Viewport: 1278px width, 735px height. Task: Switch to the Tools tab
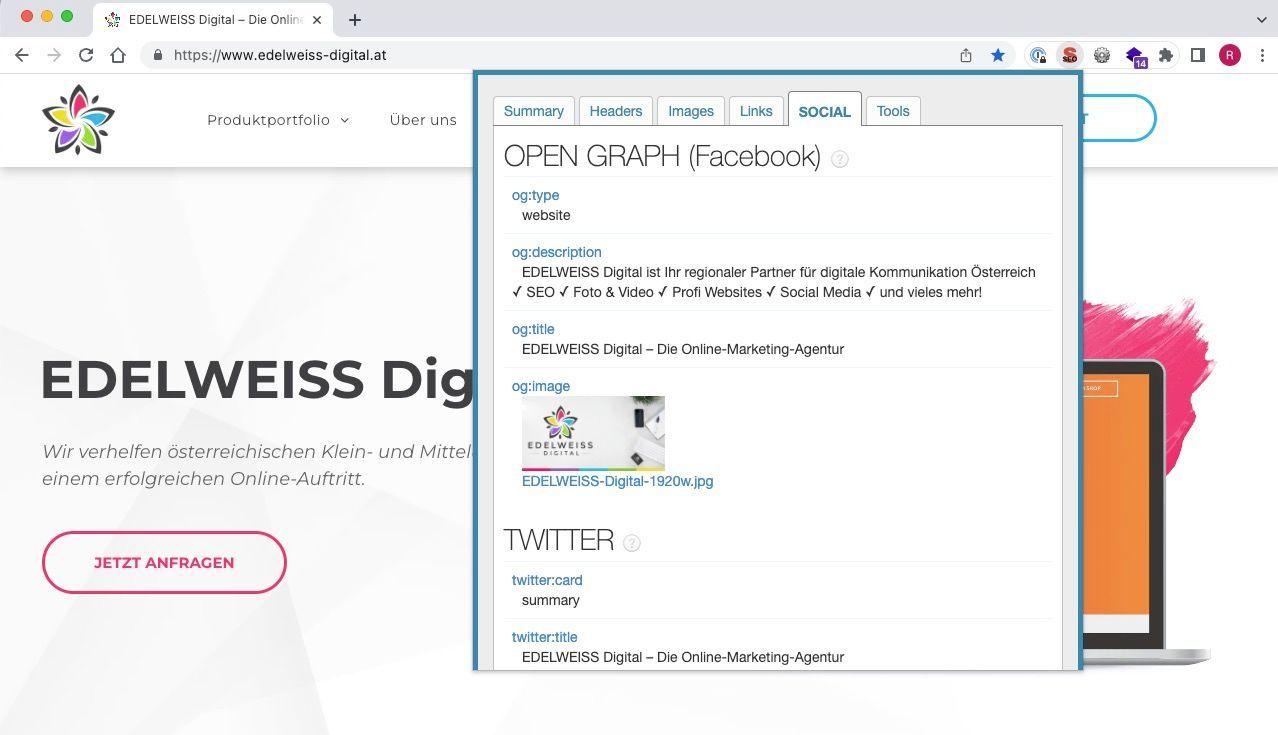pos(893,111)
